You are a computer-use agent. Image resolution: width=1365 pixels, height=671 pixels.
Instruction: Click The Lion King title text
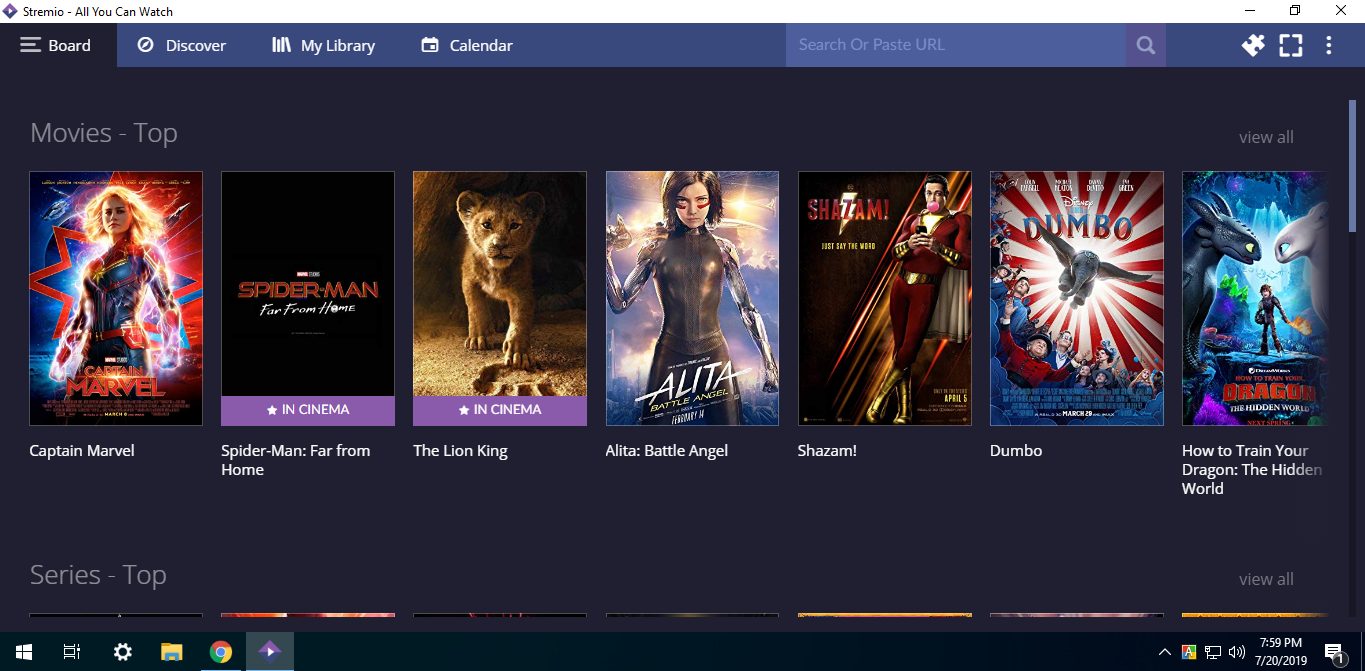(x=460, y=451)
